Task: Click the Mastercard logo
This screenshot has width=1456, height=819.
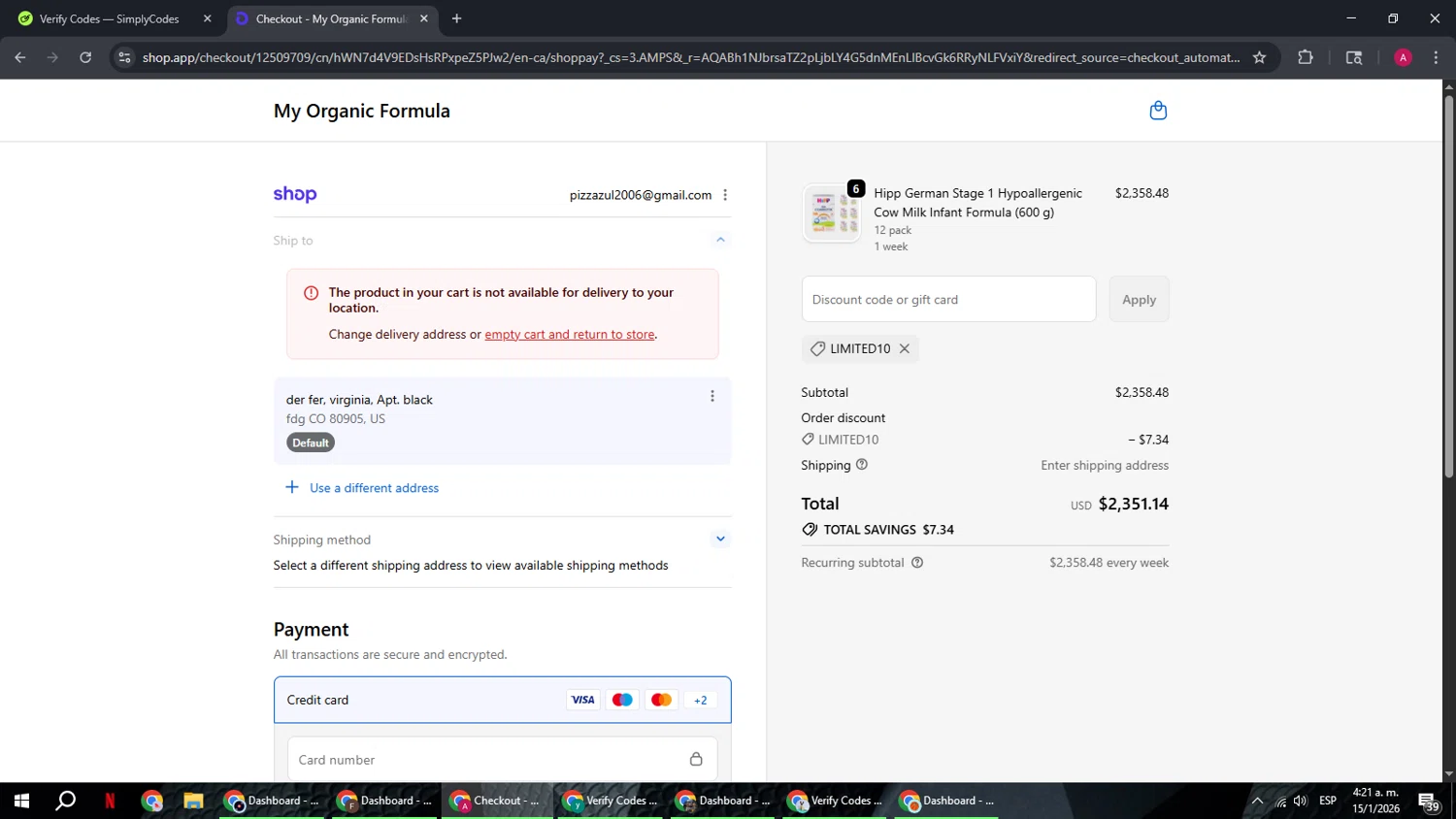Action: click(661, 700)
